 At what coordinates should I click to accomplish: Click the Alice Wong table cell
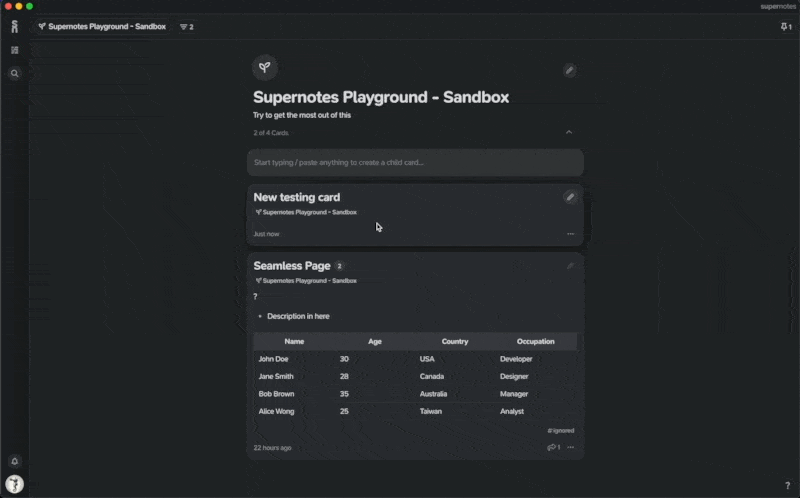click(277, 411)
